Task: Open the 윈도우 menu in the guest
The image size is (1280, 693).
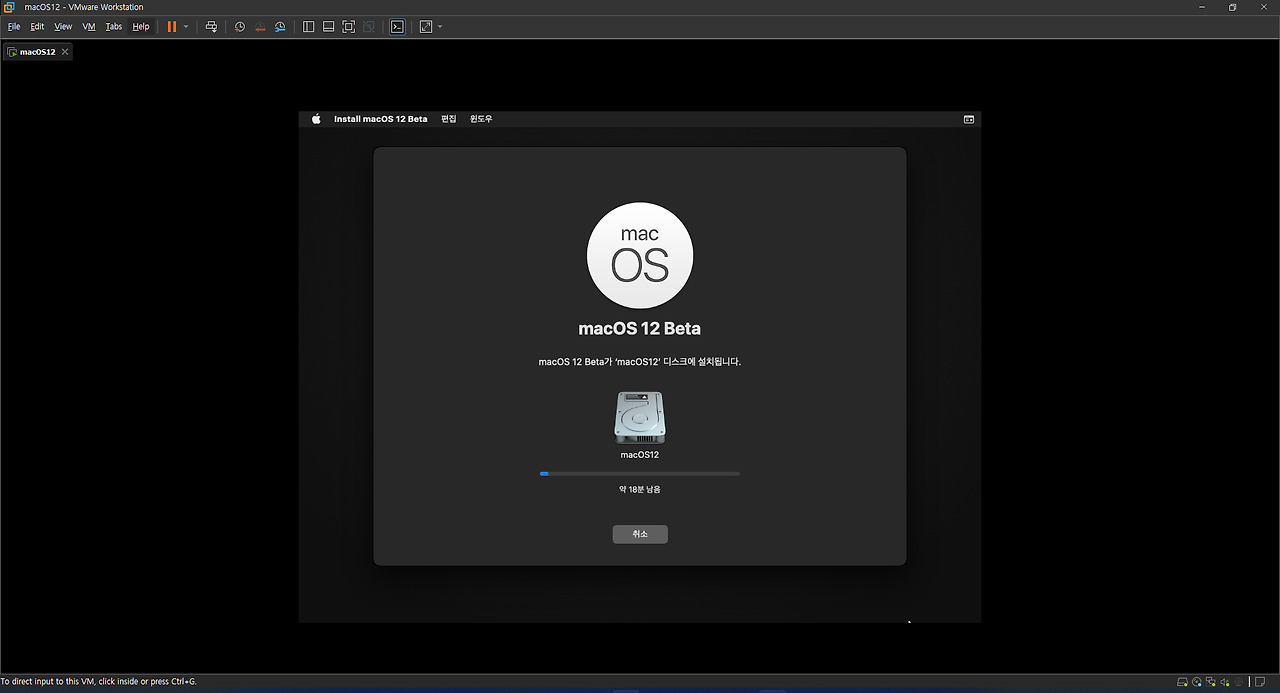Action: tap(481, 119)
